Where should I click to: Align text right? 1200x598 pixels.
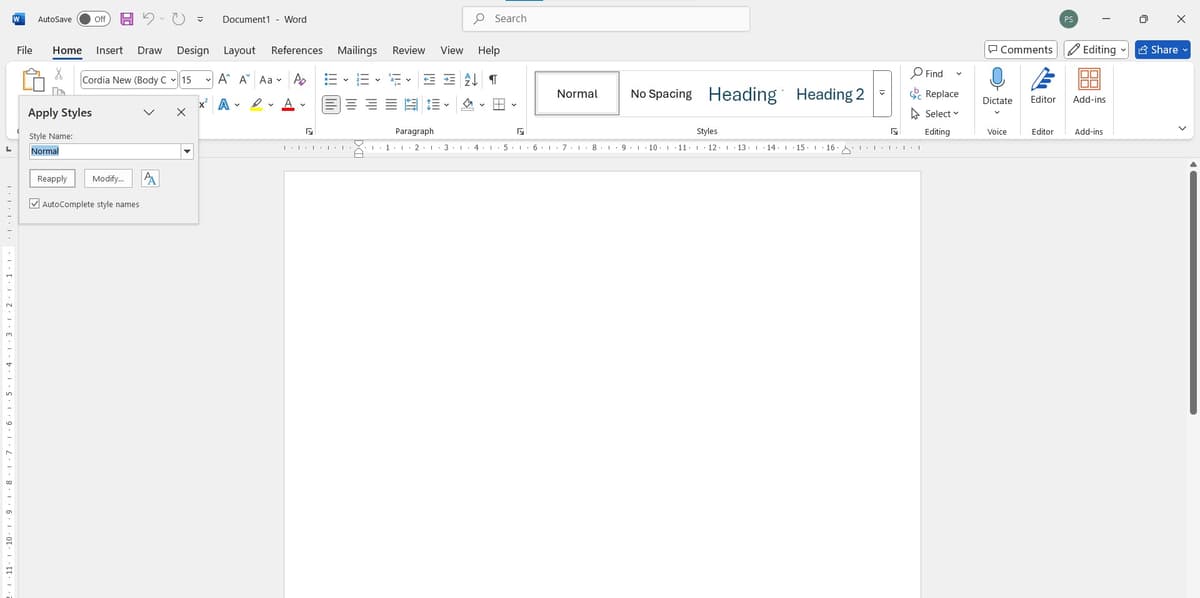[372, 104]
